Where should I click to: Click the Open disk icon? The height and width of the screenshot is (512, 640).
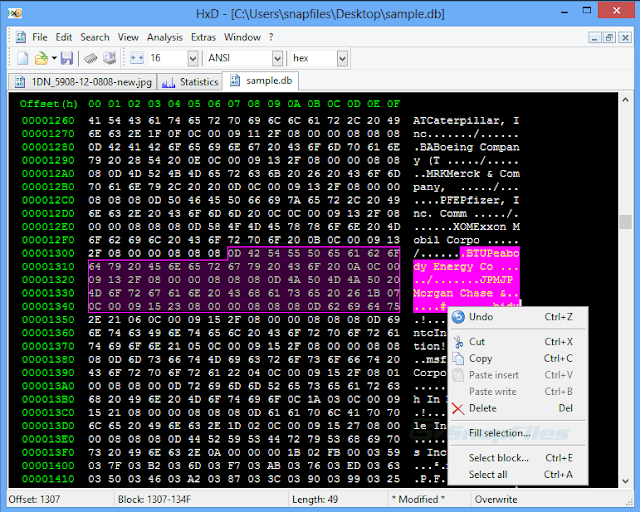click(x=109, y=58)
